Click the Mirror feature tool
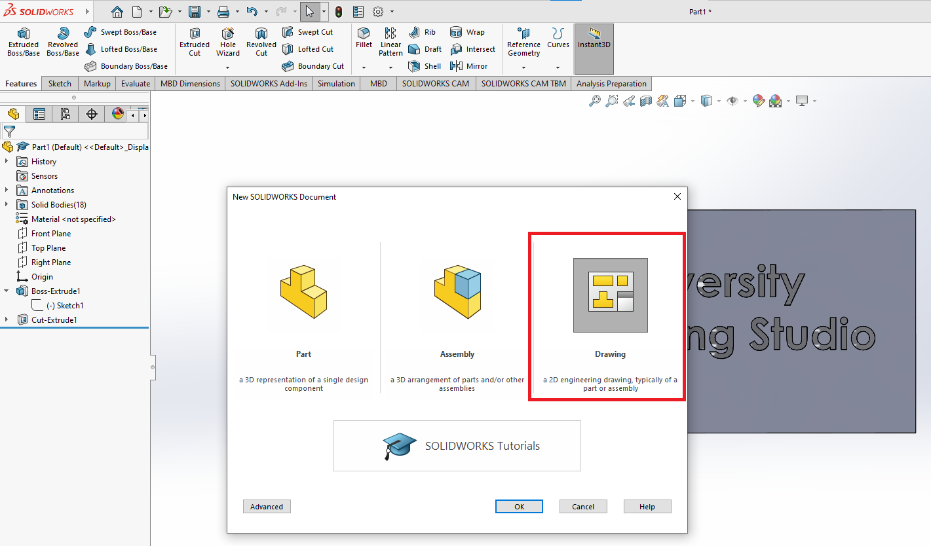 pos(472,66)
